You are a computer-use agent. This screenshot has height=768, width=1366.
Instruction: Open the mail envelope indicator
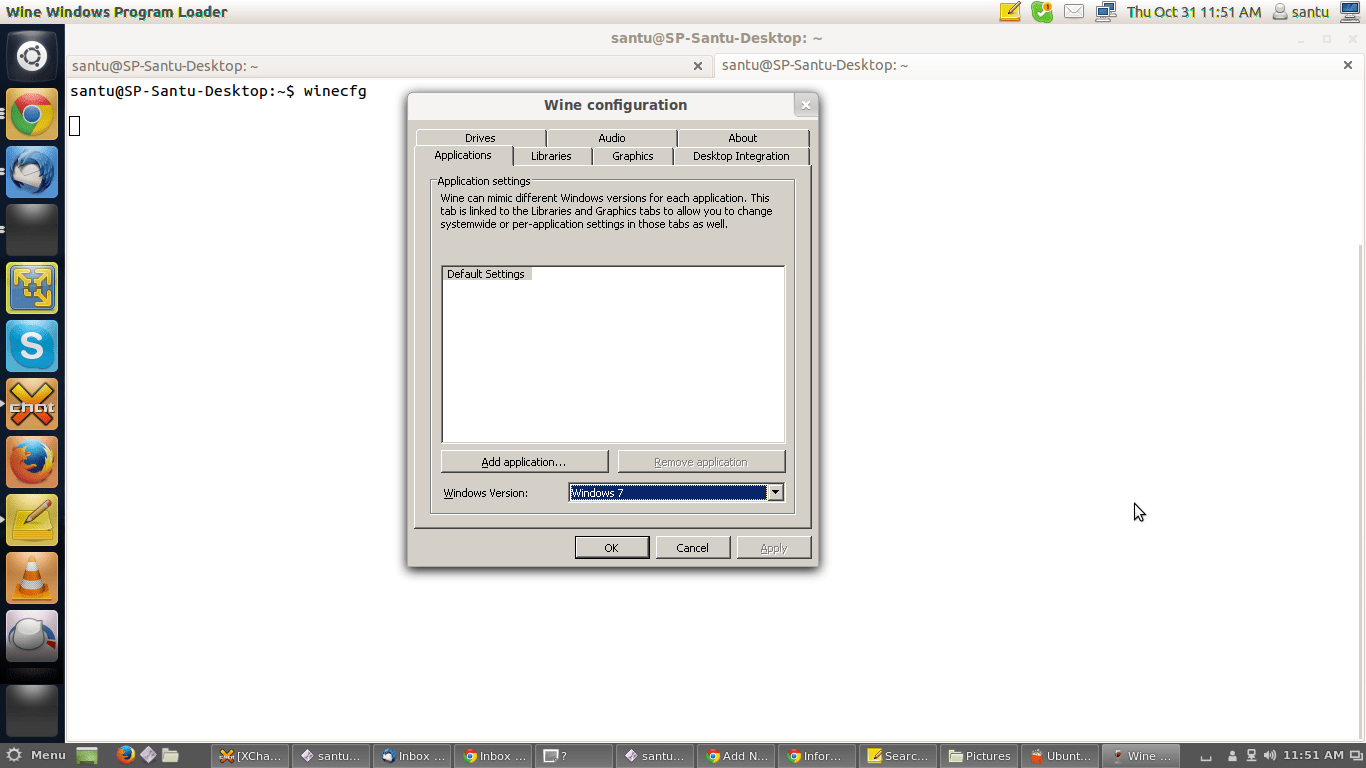tap(1074, 12)
